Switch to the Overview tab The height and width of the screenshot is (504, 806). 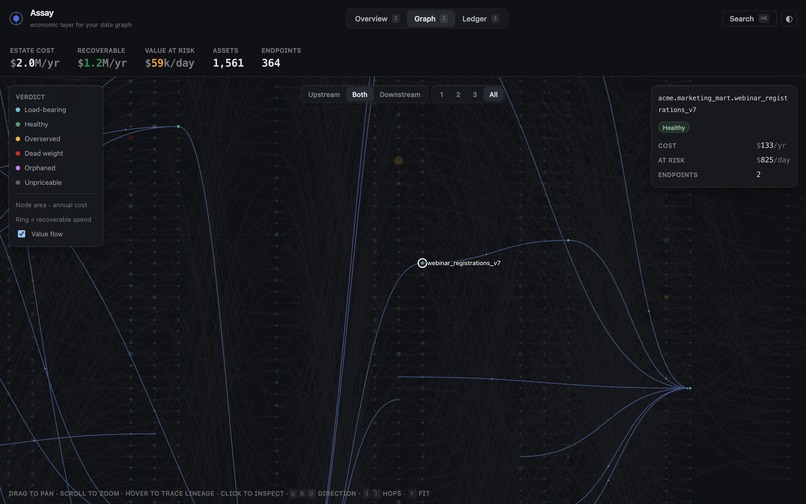377,19
